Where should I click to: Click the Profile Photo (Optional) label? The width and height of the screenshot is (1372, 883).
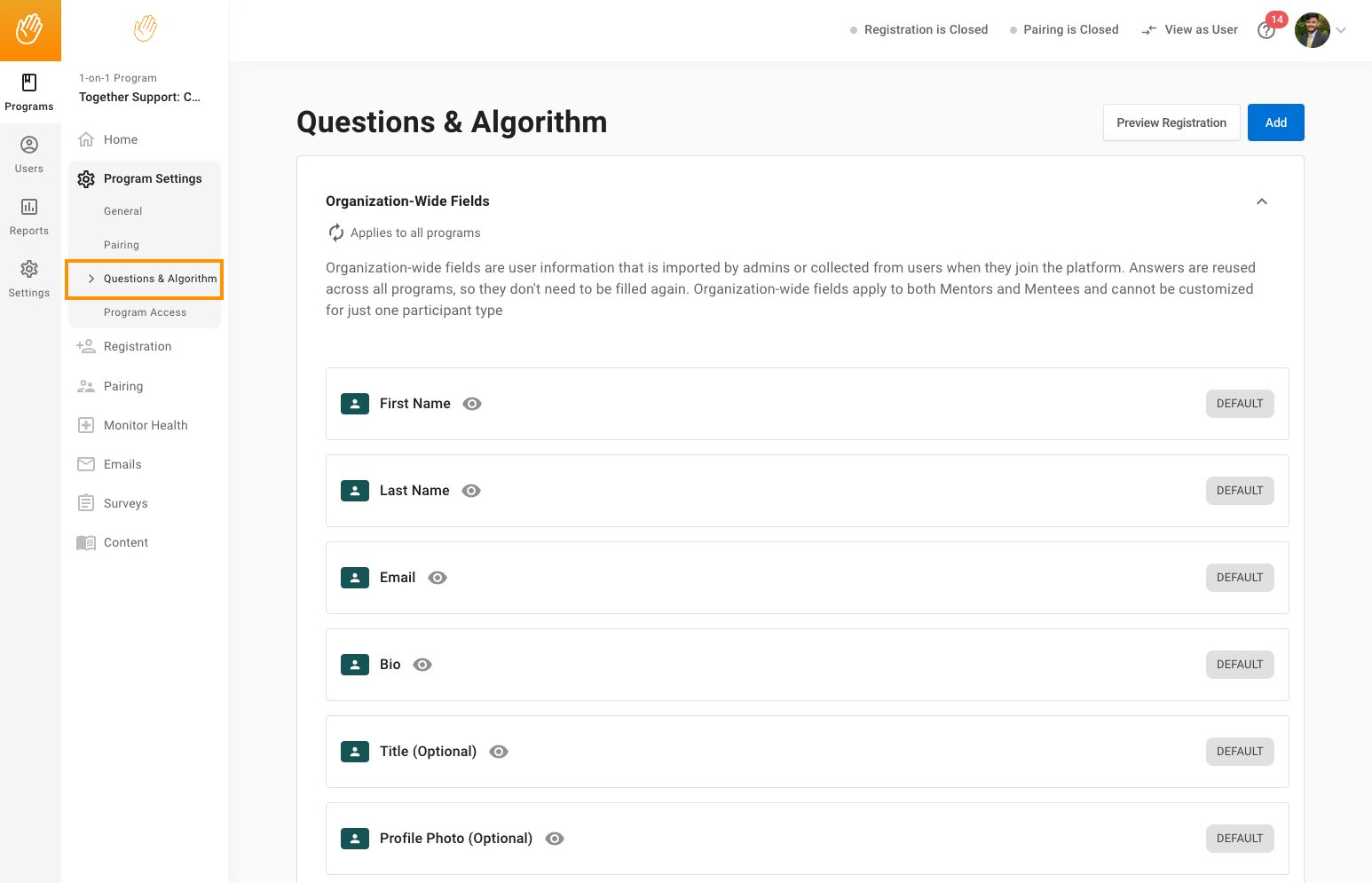click(x=456, y=839)
